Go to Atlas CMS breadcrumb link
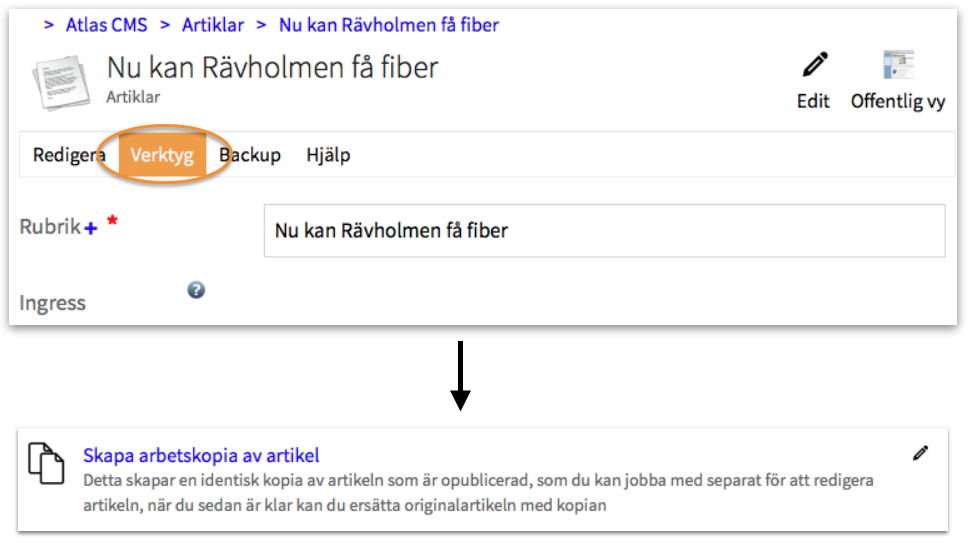 click(106, 25)
